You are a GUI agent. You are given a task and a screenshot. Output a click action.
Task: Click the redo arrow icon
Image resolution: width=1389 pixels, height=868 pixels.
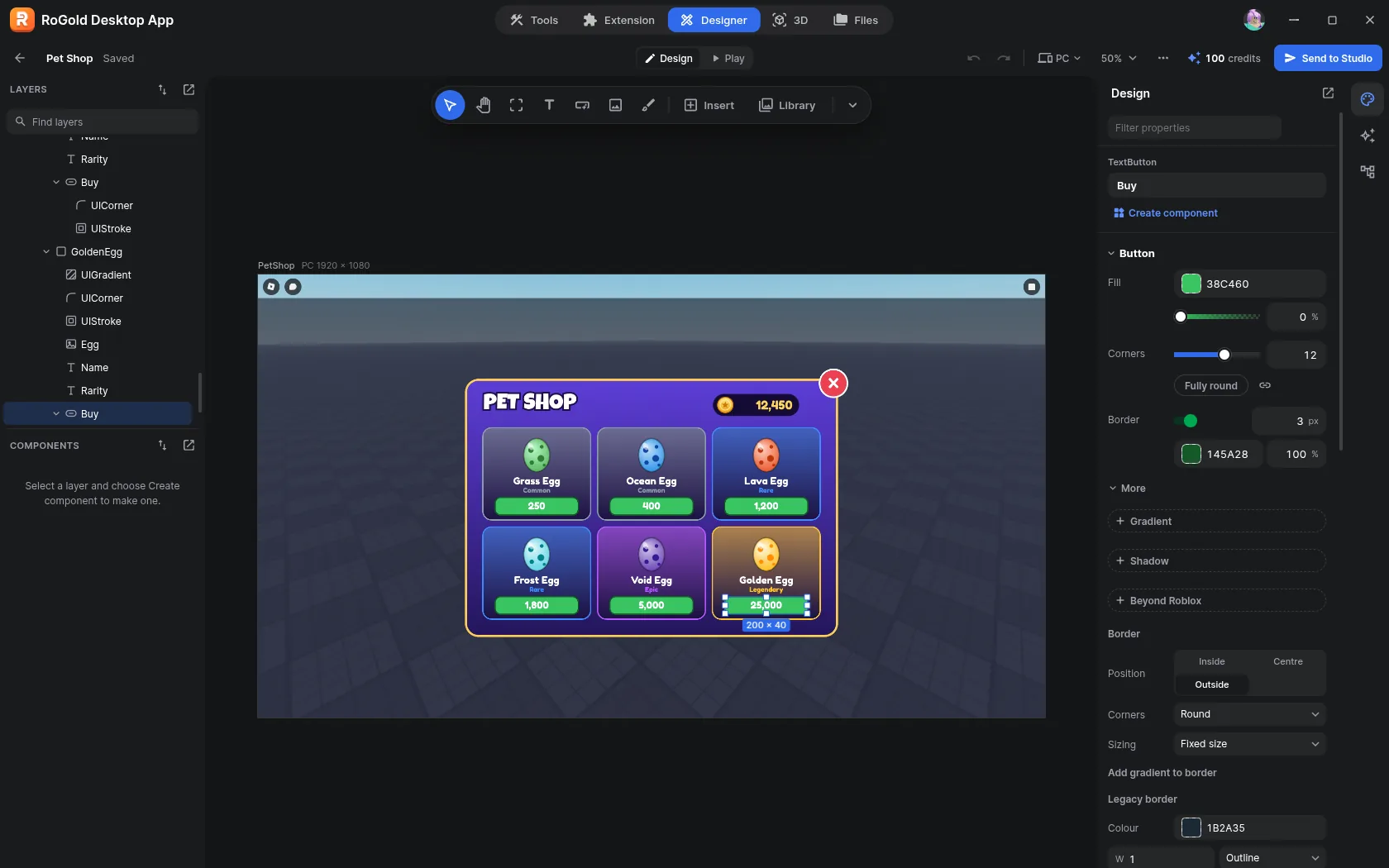pos(1004,58)
